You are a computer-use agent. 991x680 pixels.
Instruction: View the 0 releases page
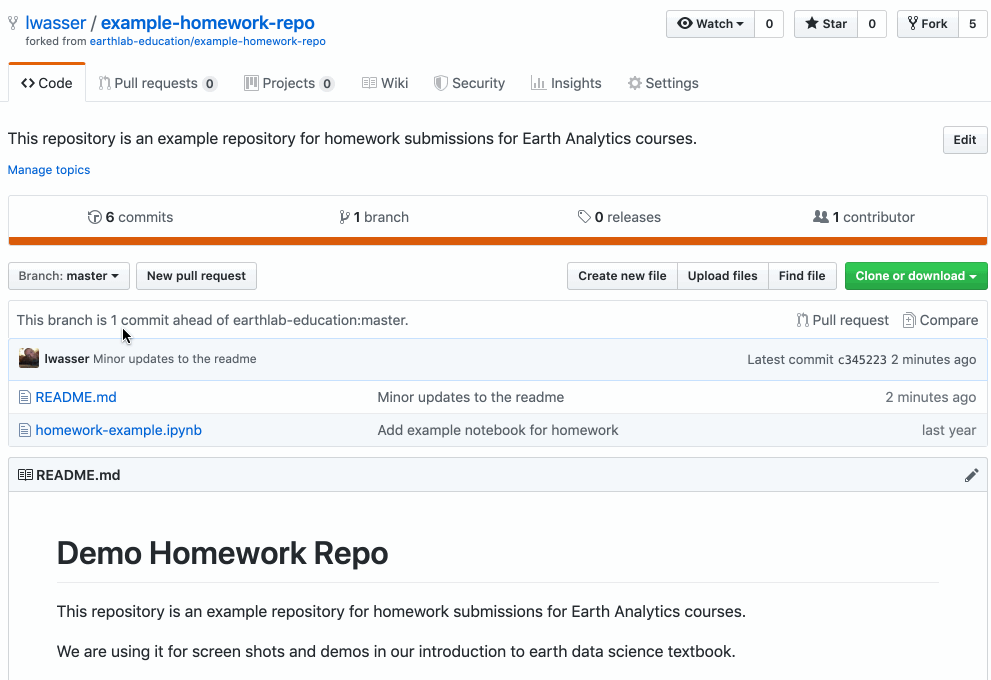[619, 217]
